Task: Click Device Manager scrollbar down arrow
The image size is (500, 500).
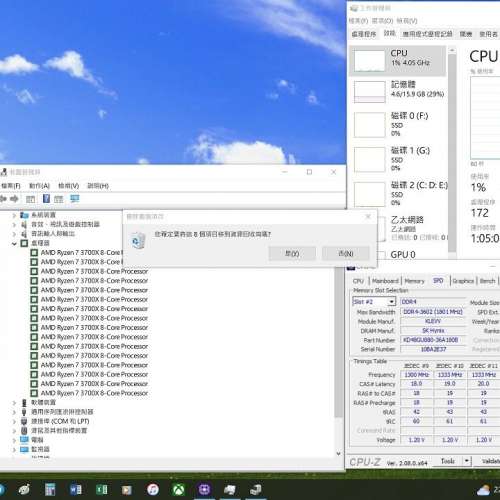Action: click(338, 454)
